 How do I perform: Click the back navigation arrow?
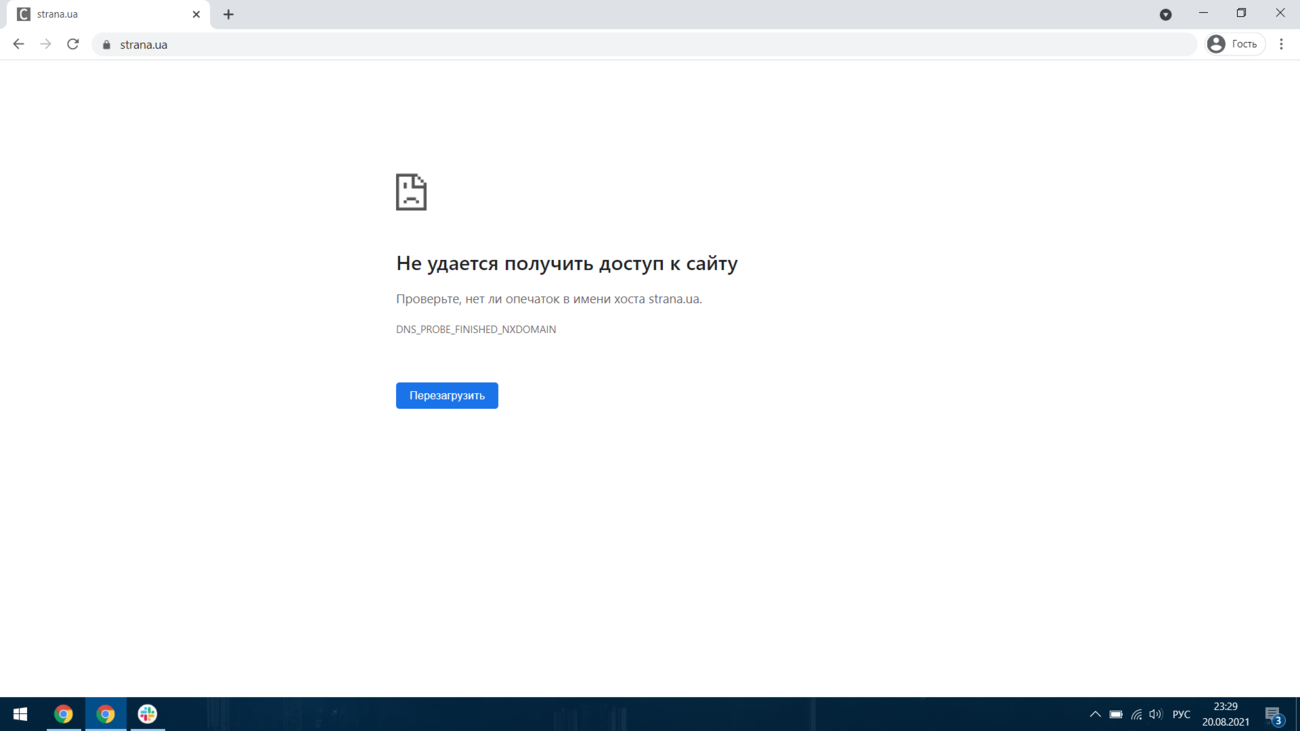18,44
